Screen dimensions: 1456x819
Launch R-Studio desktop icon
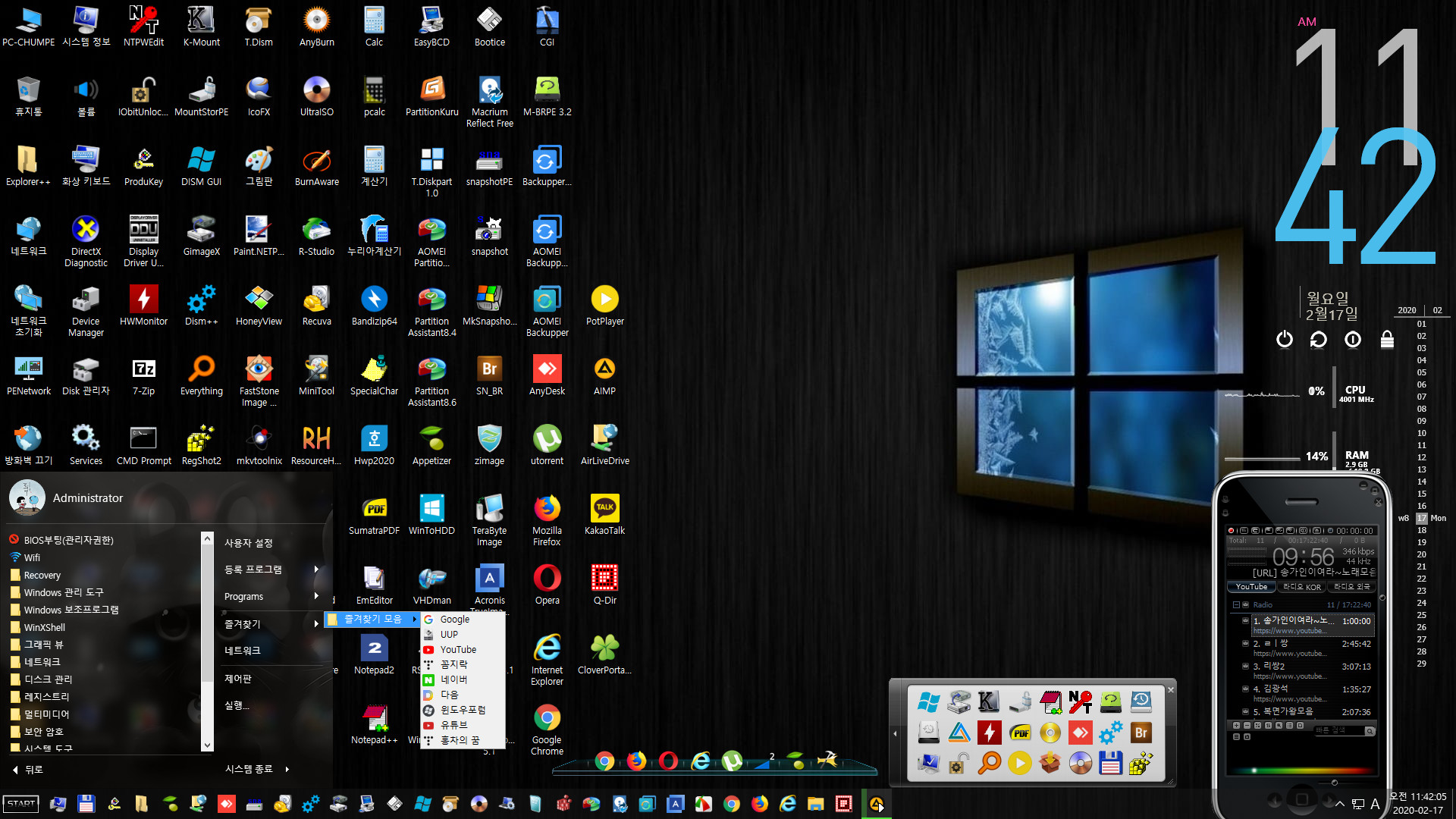(x=316, y=235)
